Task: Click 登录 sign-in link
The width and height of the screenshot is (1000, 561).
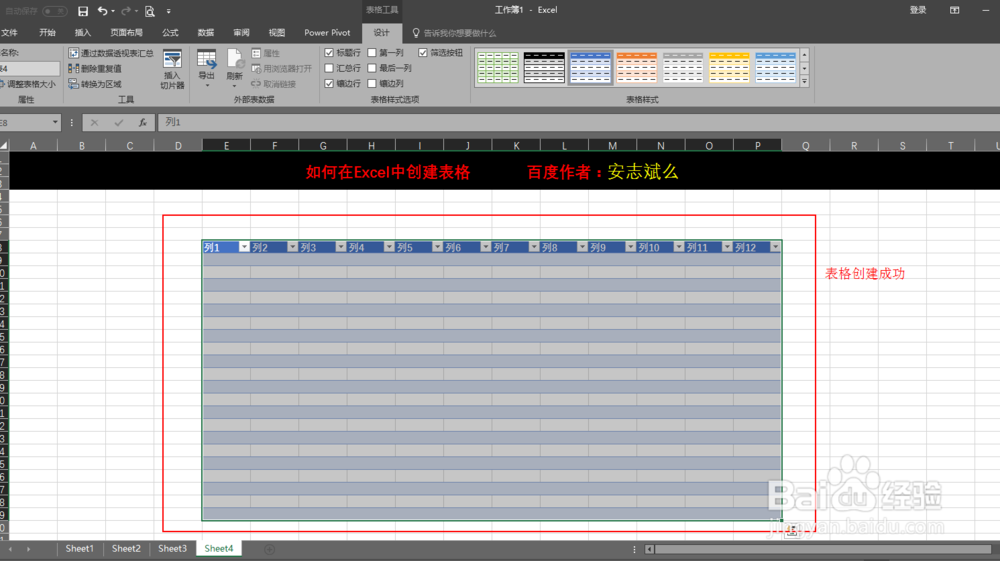Action: (x=918, y=10)
